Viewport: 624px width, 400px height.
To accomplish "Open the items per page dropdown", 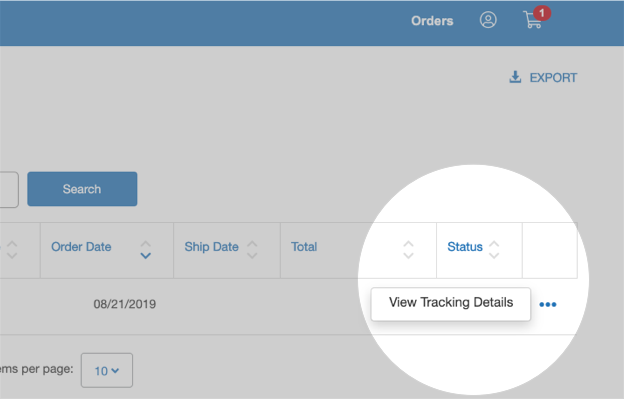I will 106,370.
